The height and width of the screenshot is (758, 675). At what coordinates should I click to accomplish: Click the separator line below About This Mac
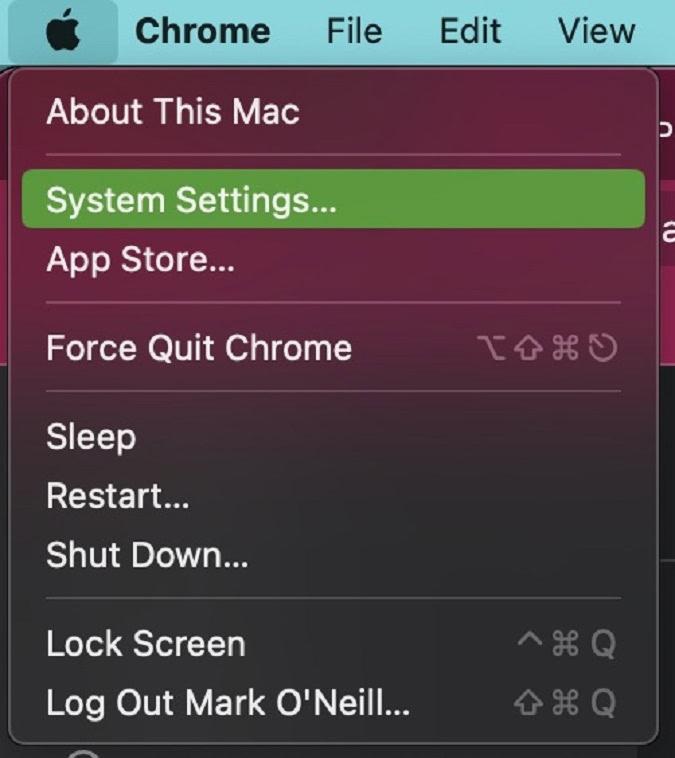(333, 155)
